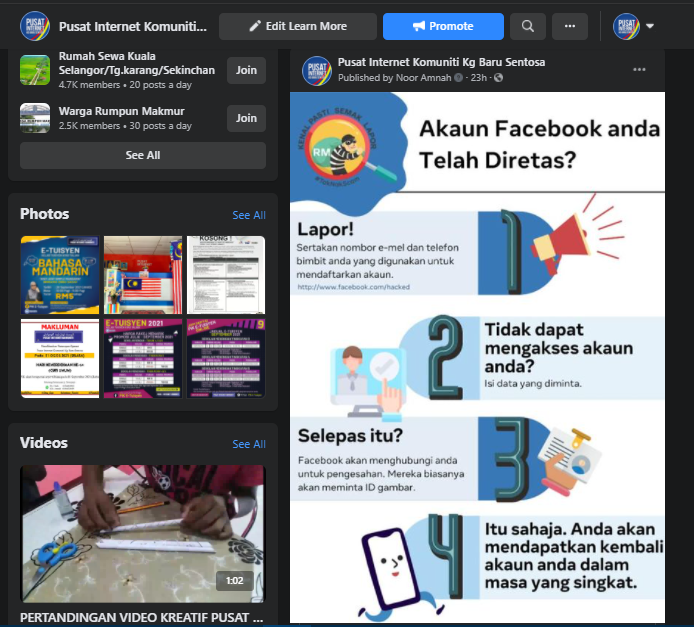The height and width of the screenshot is (627, 694).
Task: Click the info icon next to Noor Amnah
Action: tap(459, 78)
